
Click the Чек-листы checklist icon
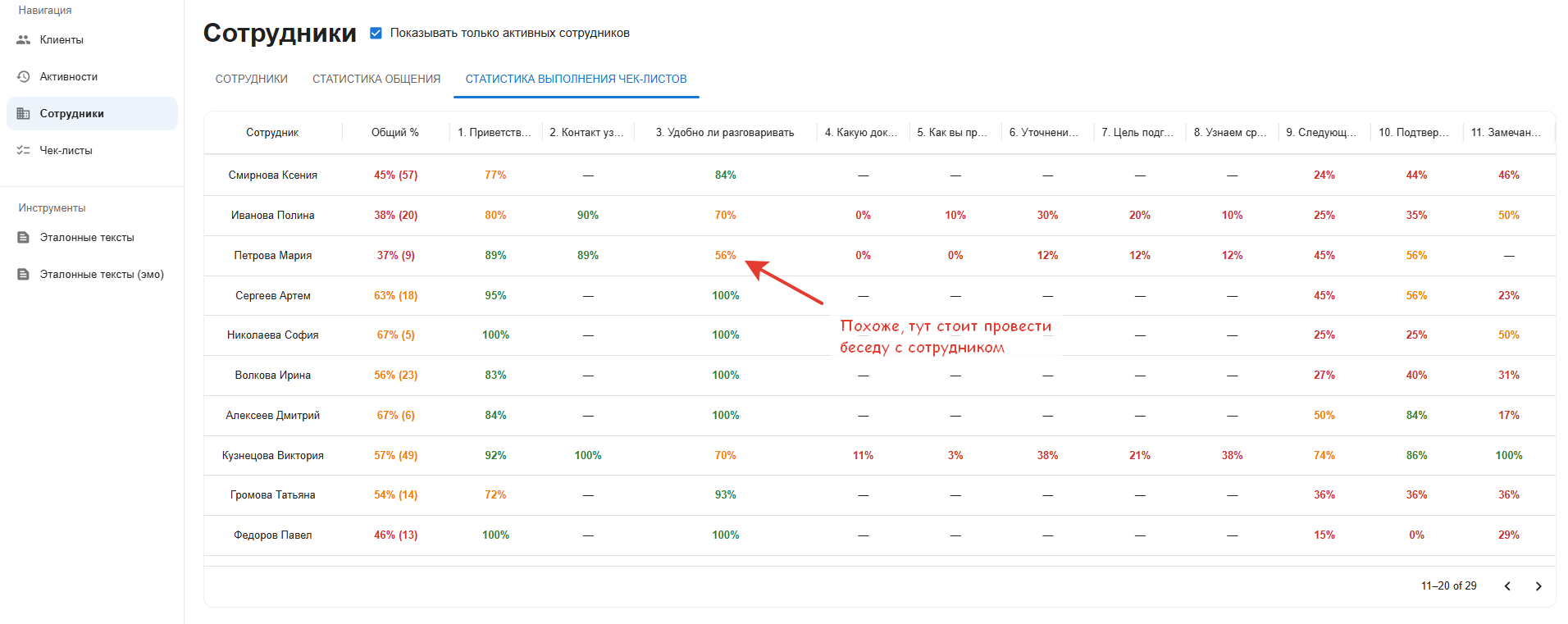tap(23, 150)
